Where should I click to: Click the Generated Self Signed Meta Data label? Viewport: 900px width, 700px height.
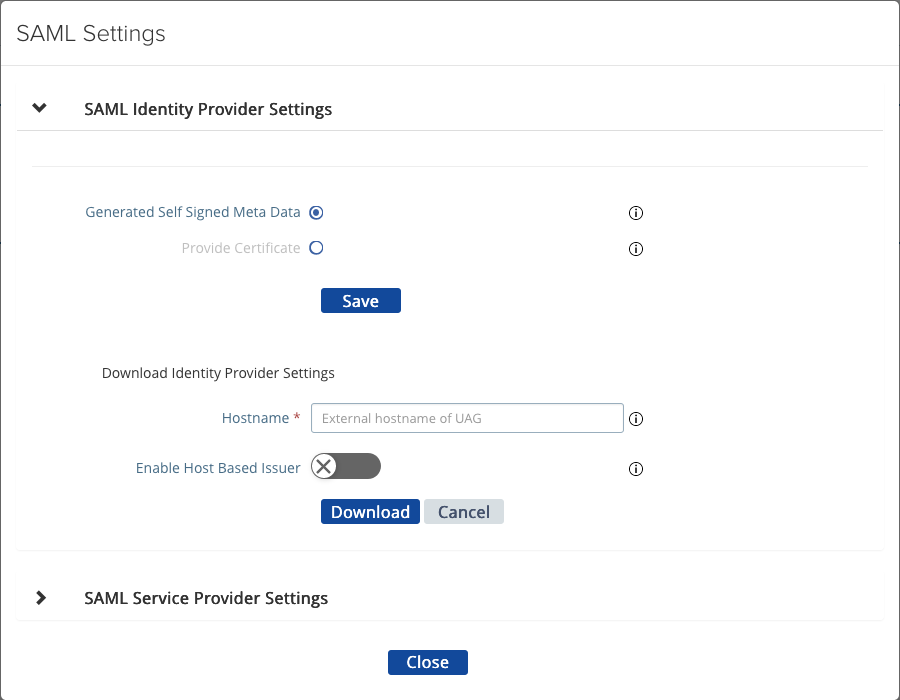(x=193, y=212)
